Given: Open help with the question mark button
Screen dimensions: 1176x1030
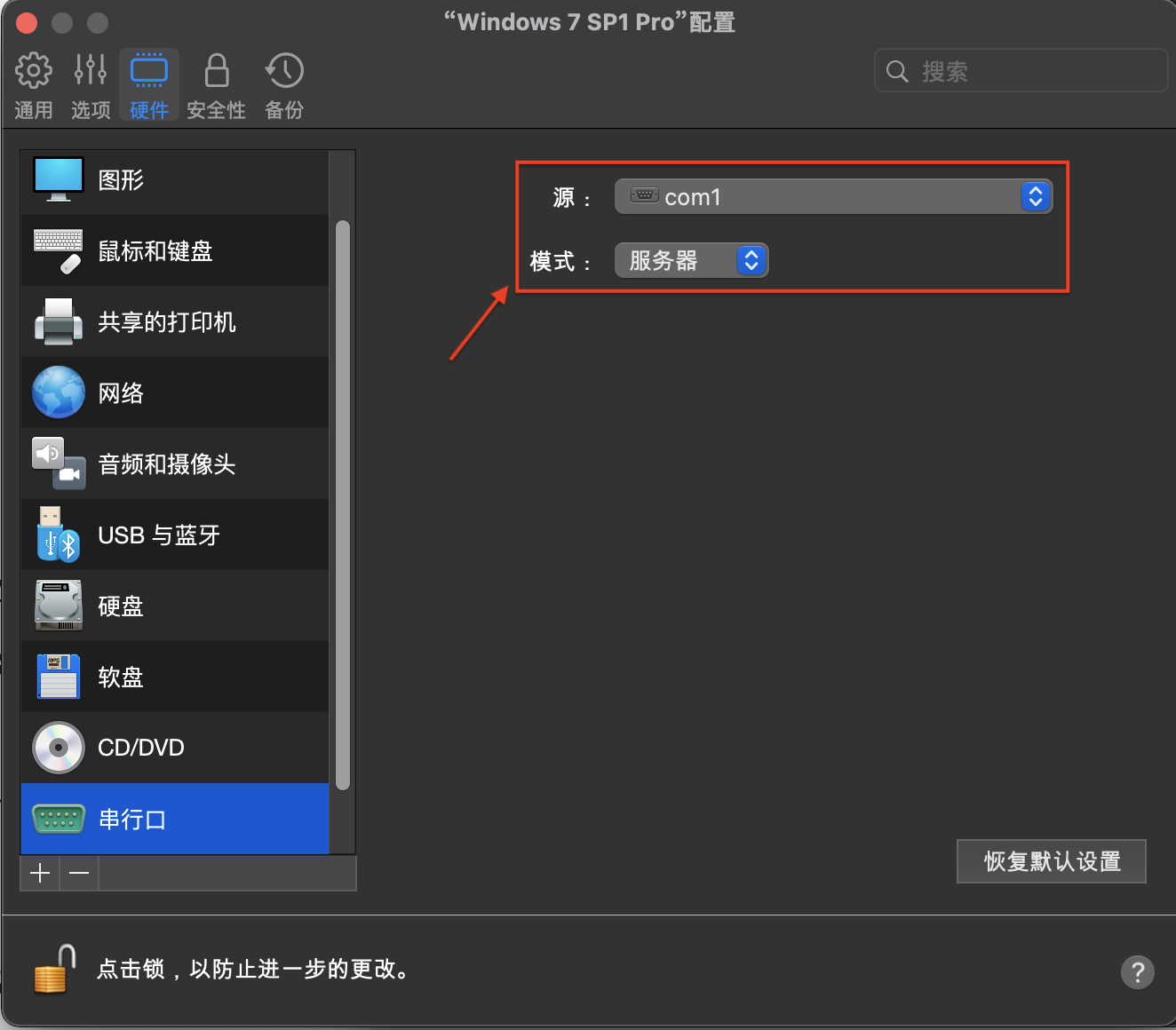Looking at the screenshot, I should tap(1138, 972).
